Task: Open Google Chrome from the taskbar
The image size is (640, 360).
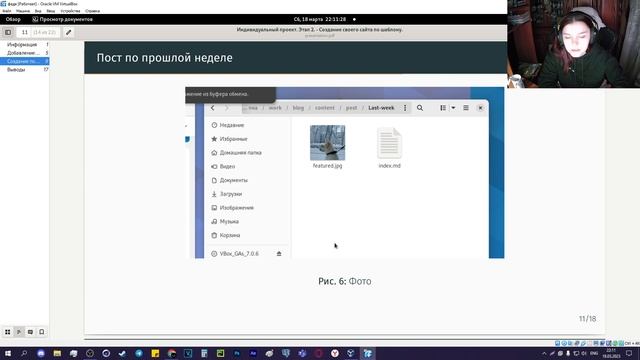Action: (171, 353)
